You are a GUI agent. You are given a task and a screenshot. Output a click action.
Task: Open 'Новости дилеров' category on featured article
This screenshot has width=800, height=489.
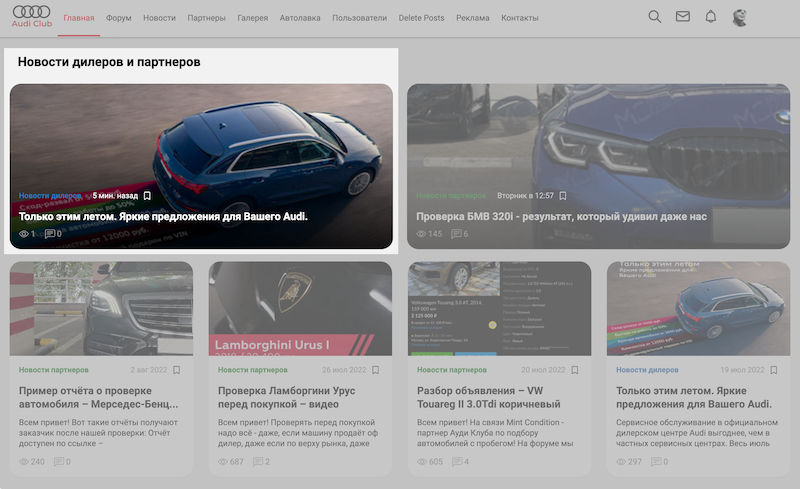50,195
